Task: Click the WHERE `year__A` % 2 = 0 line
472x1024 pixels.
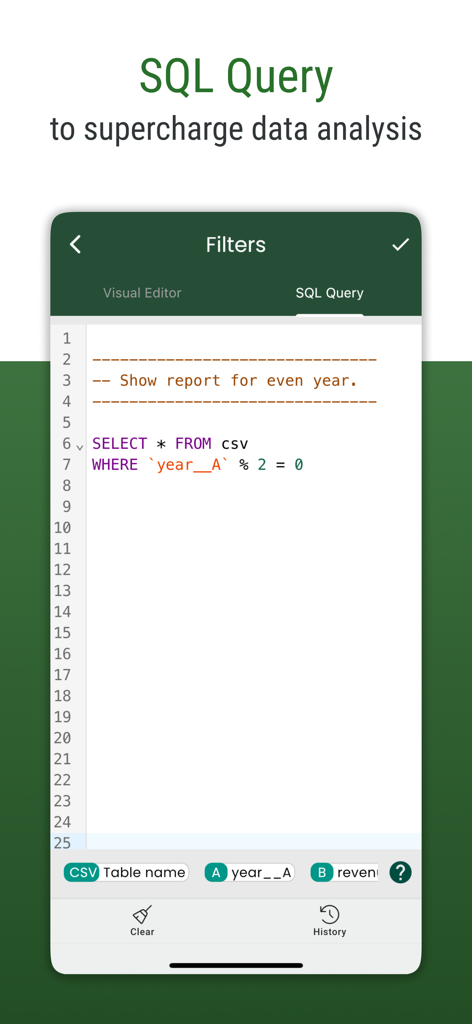Action: click(x=198, y=465)
